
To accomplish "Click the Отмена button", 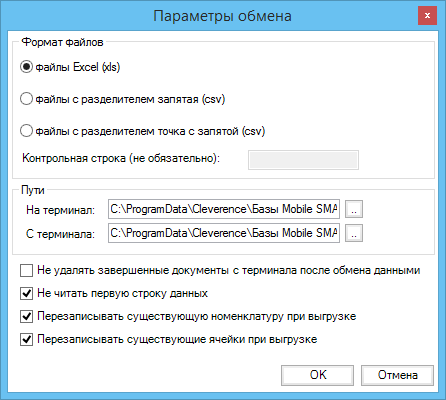I will 397,375.
